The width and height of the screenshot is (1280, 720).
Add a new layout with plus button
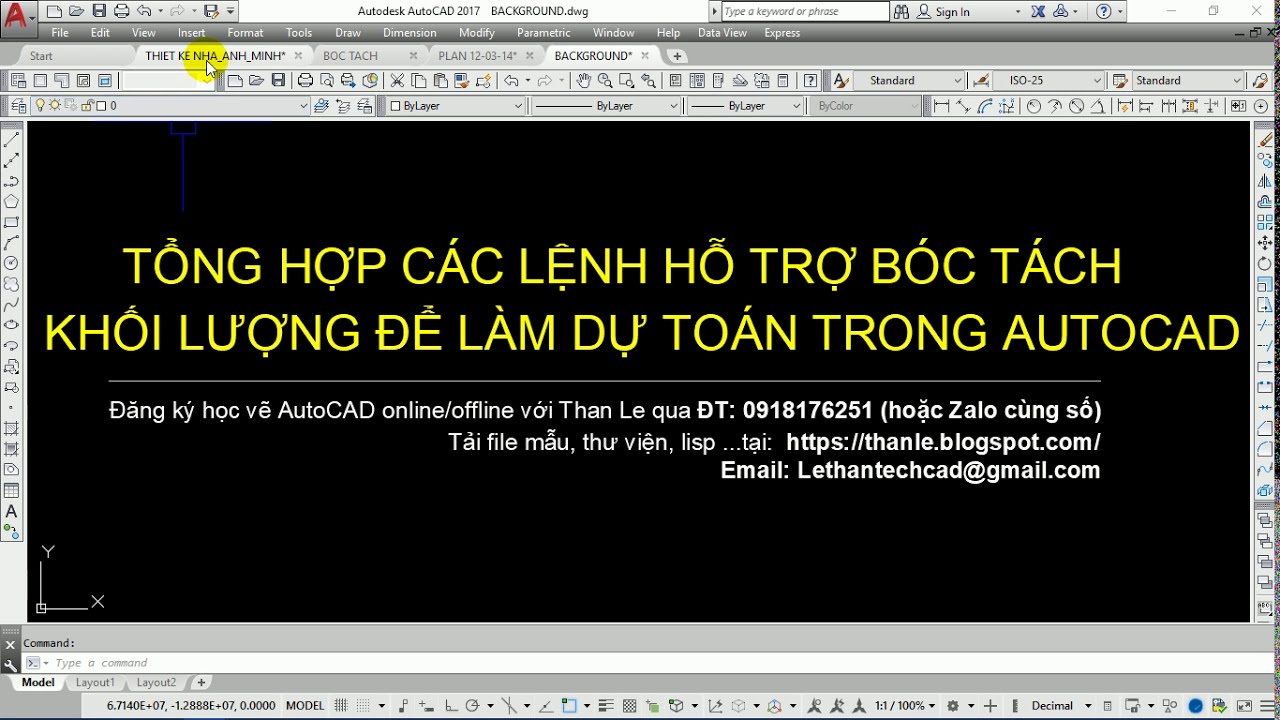(x=201, y=682)
